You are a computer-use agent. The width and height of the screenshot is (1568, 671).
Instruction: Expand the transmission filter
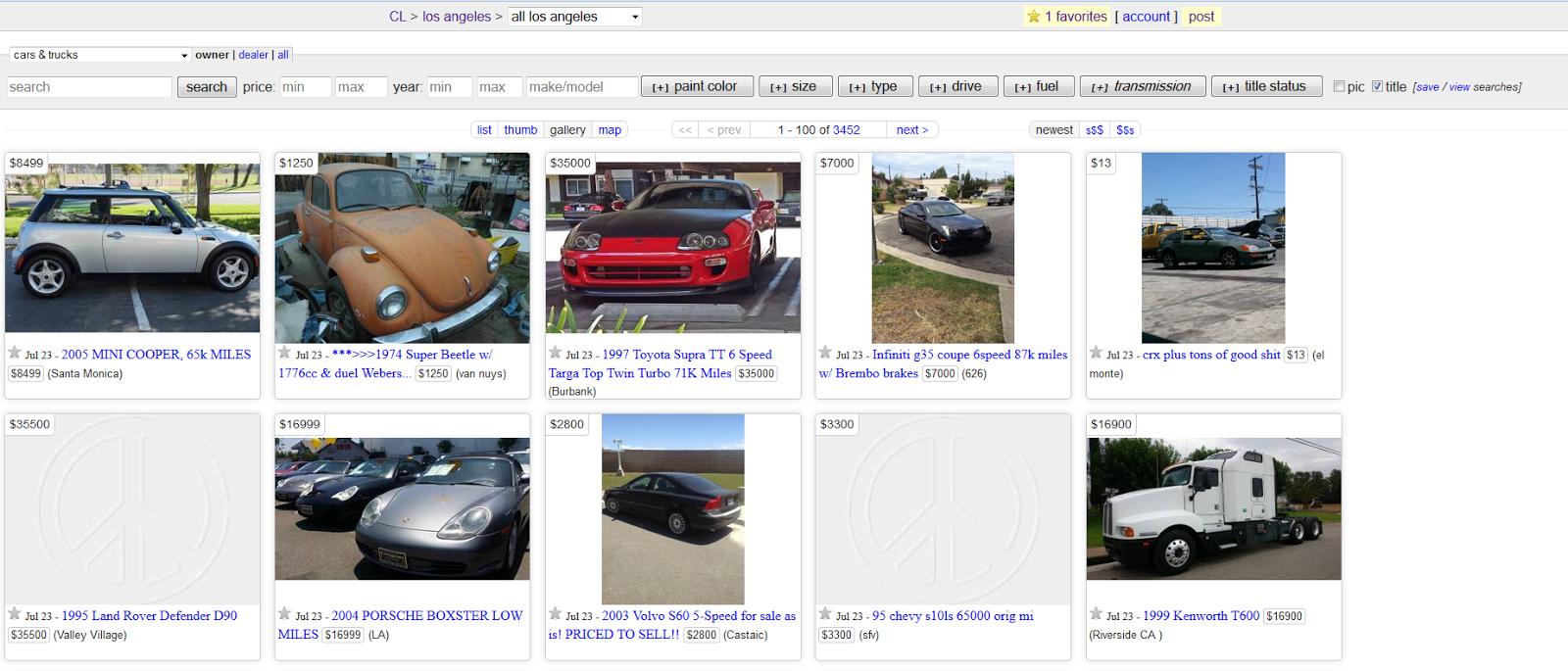click(1142, 86)
